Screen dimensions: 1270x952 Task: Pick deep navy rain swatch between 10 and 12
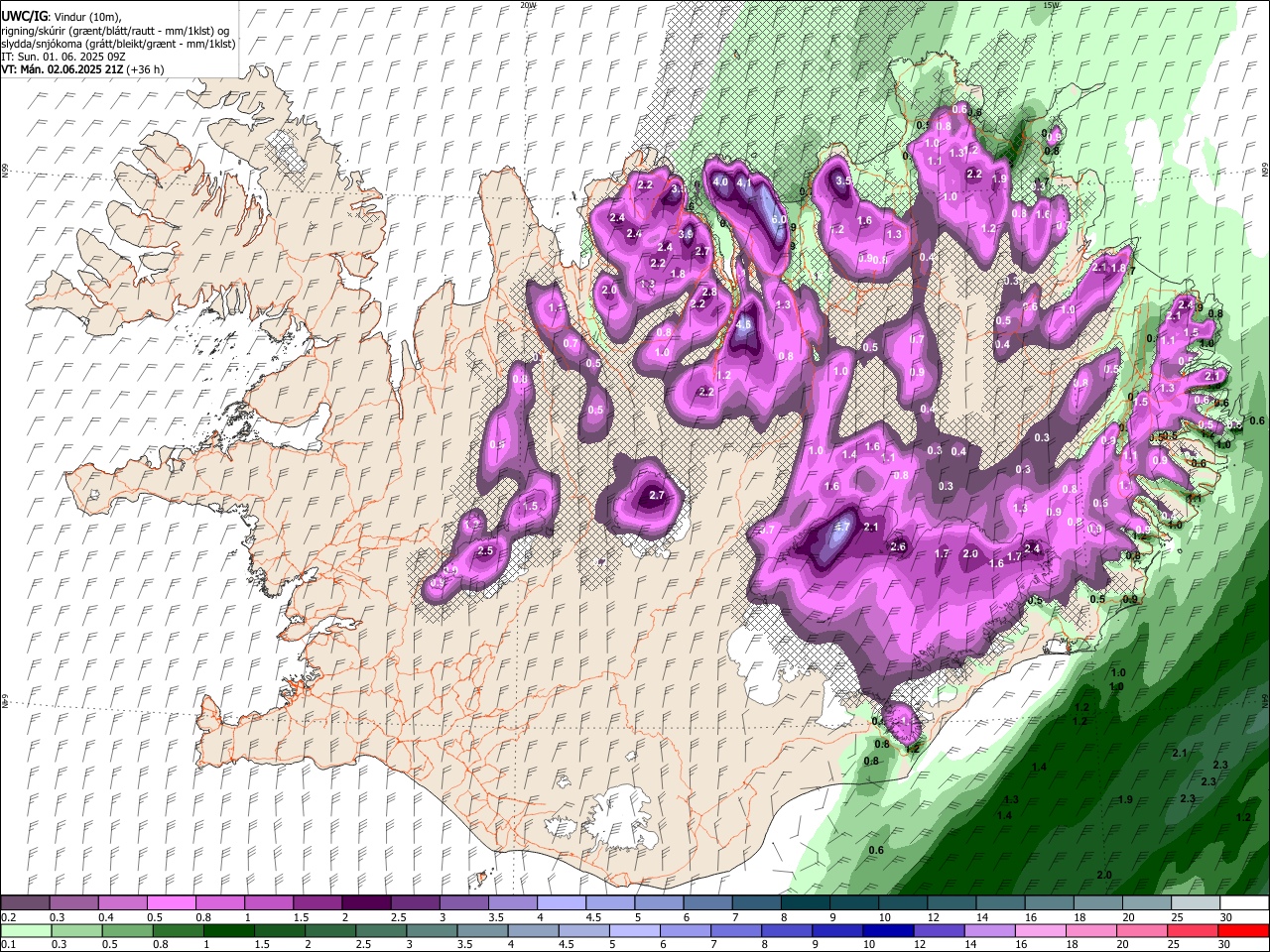coord(888,930)
